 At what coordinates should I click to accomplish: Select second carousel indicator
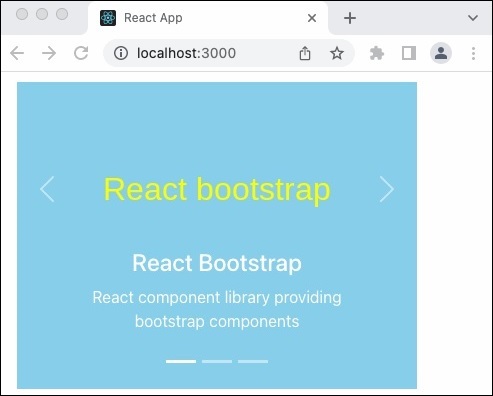(217, 361)
